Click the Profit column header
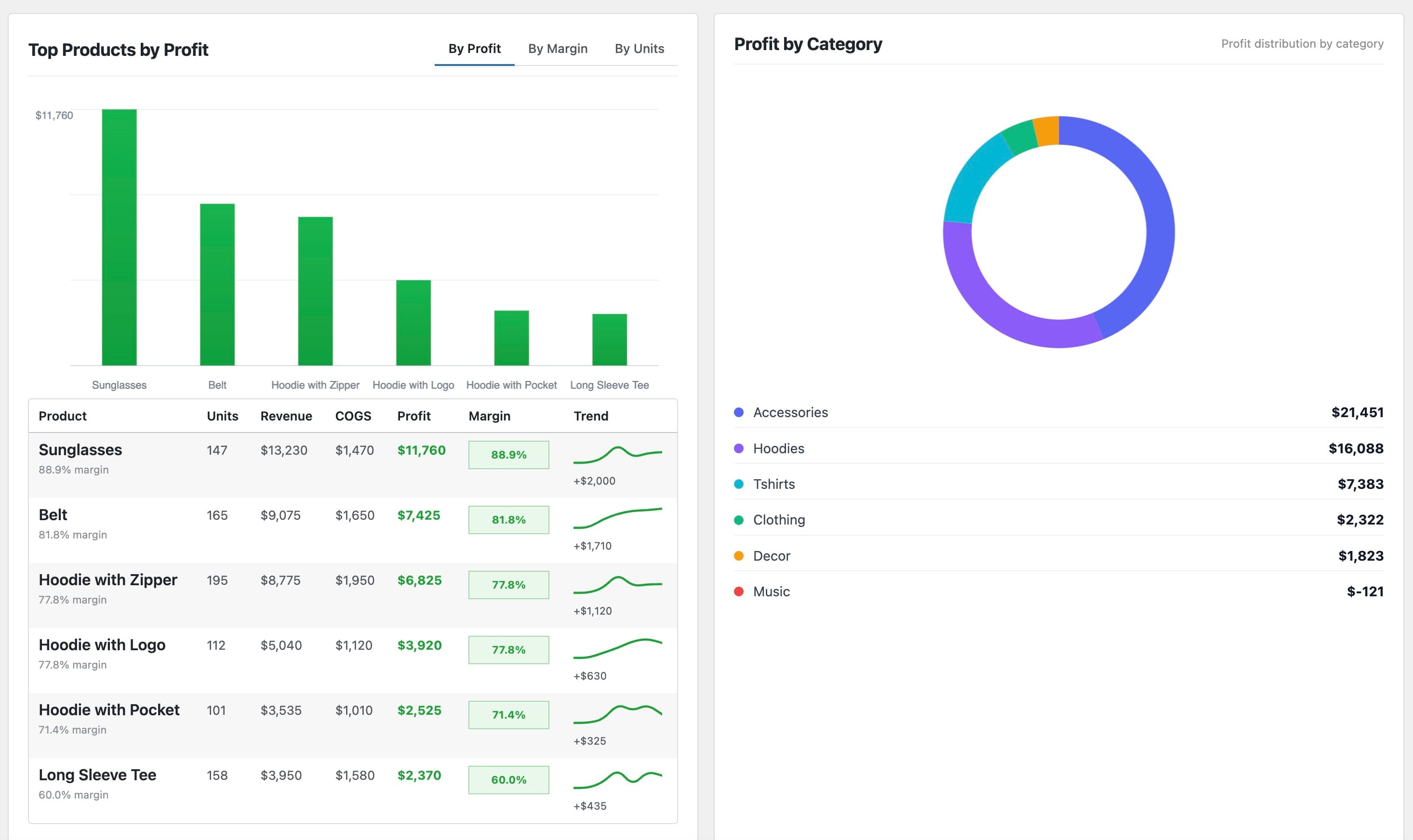 [413, 416]
